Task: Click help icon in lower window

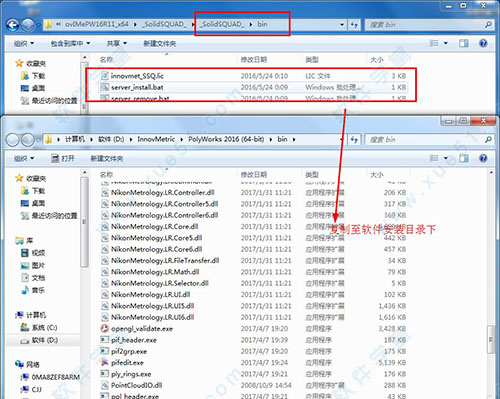Action: click(x=483, y=158)
